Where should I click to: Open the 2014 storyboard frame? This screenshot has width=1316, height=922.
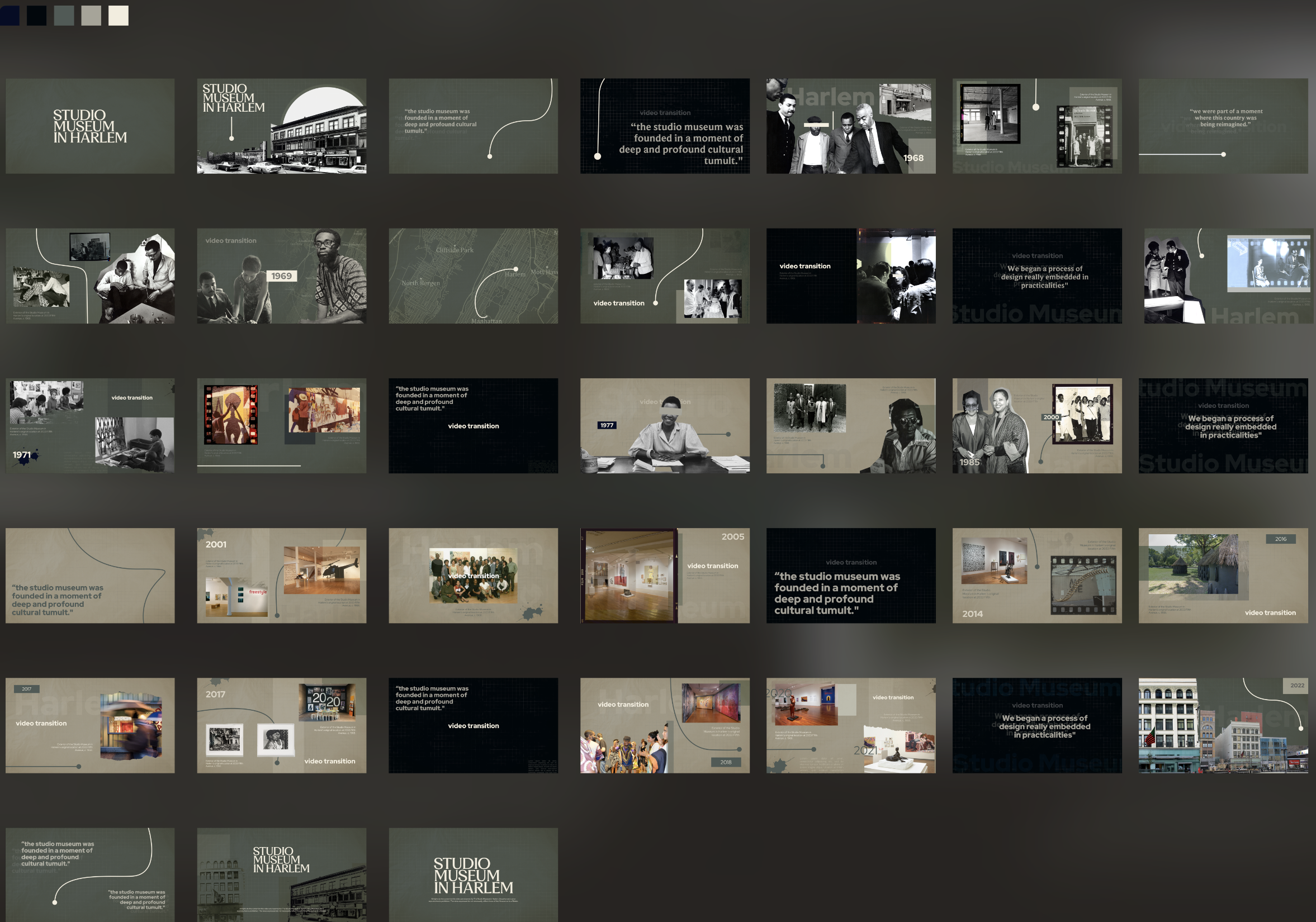tap(1036, 576)
